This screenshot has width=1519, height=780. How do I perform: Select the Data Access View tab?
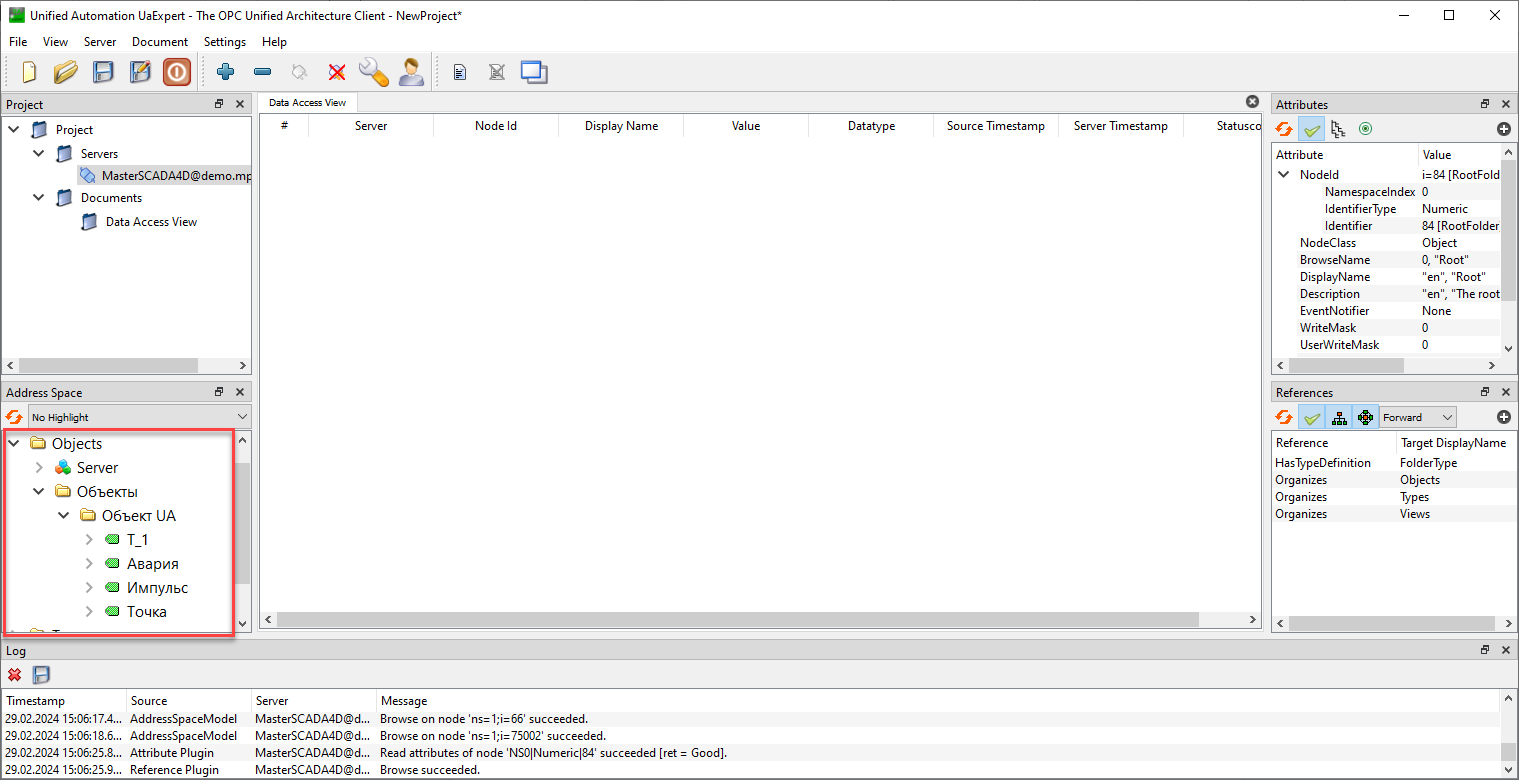click(307, 102)
